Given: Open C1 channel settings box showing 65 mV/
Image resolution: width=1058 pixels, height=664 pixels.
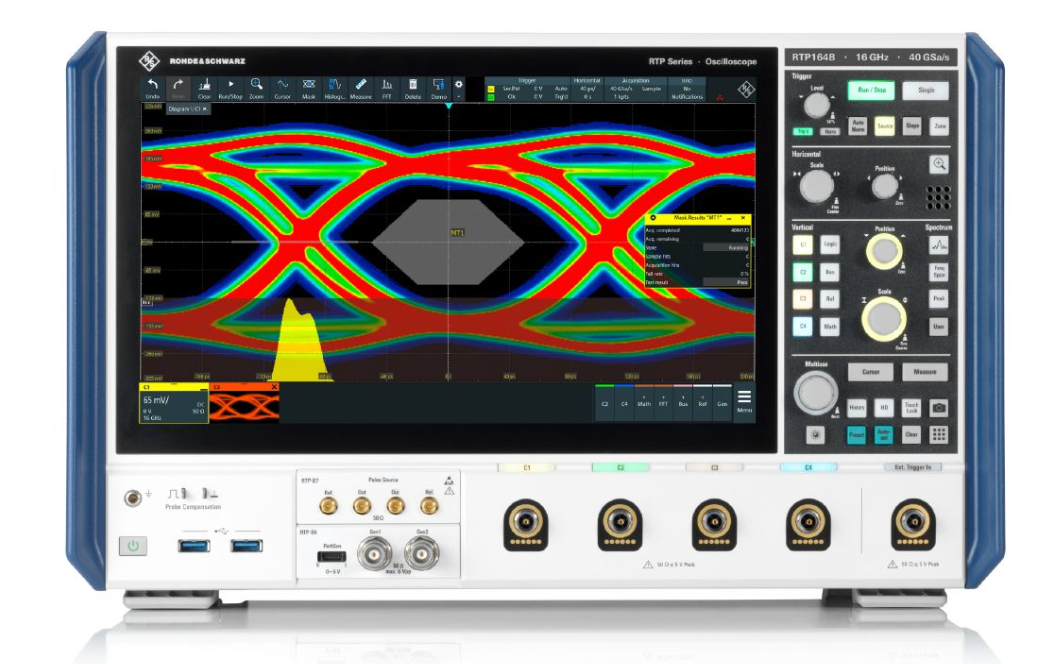Looking at the screenshot, I should [174, 404].
